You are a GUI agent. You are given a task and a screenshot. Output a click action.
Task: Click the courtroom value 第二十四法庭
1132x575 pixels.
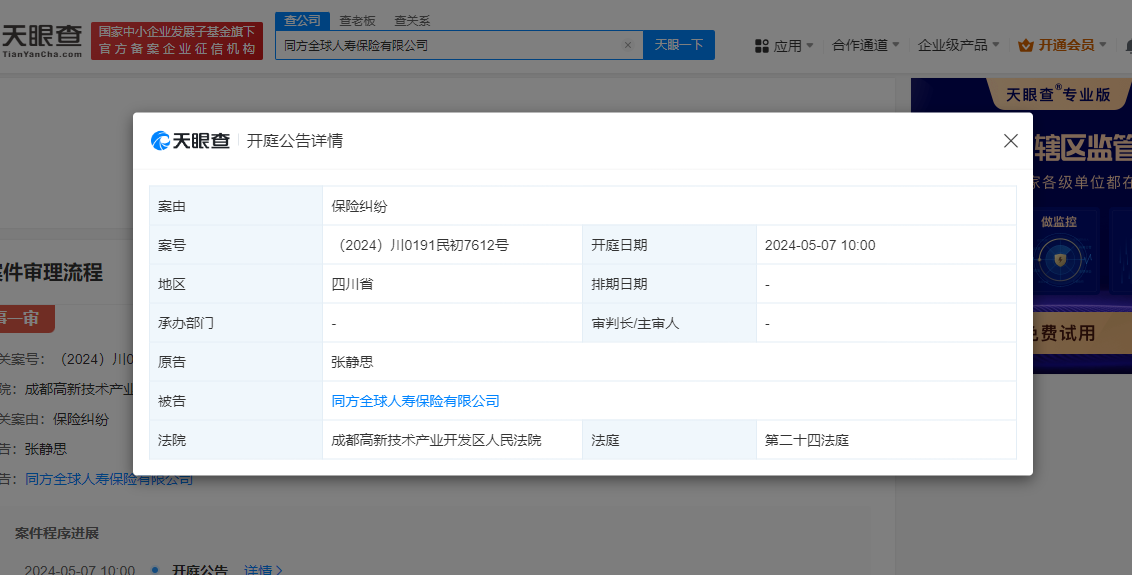(806, 440)
